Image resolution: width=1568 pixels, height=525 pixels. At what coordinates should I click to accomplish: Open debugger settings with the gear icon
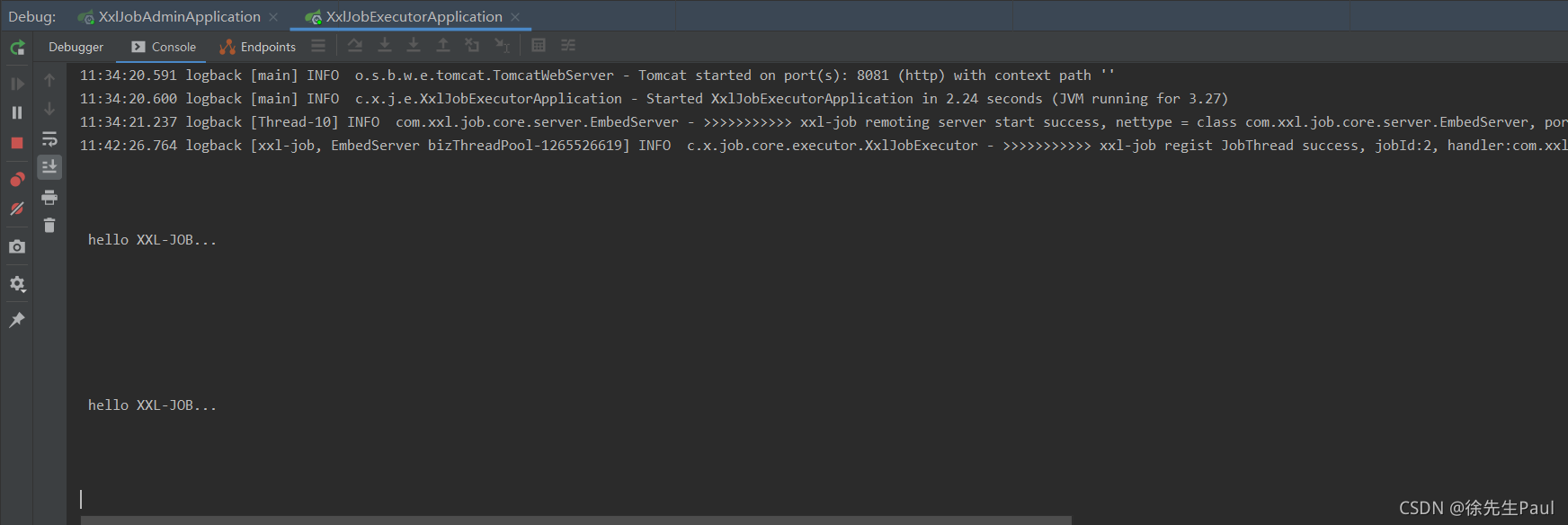click(x=17, y=284)
